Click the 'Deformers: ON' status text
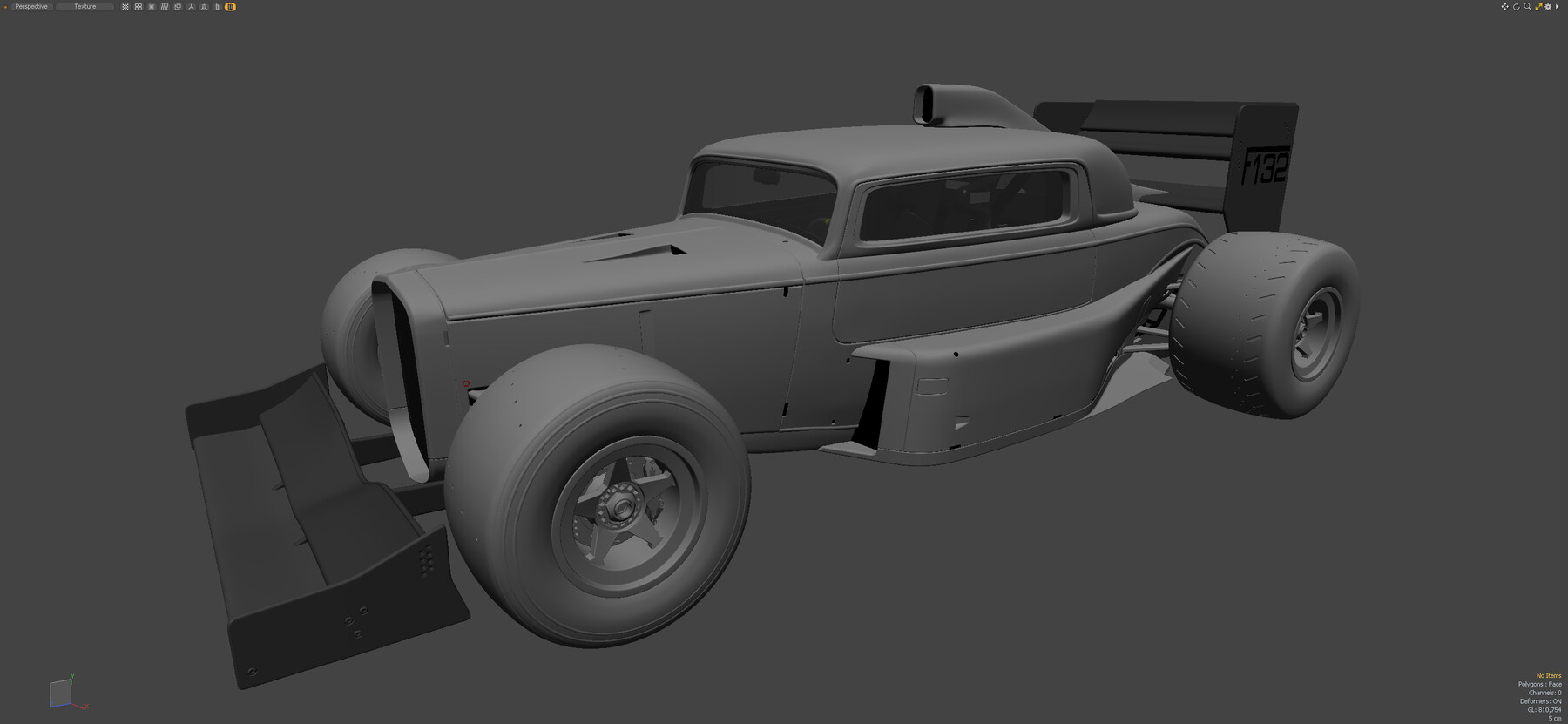The height and width of the screenshot is (724, 1568). (1541, 701)
